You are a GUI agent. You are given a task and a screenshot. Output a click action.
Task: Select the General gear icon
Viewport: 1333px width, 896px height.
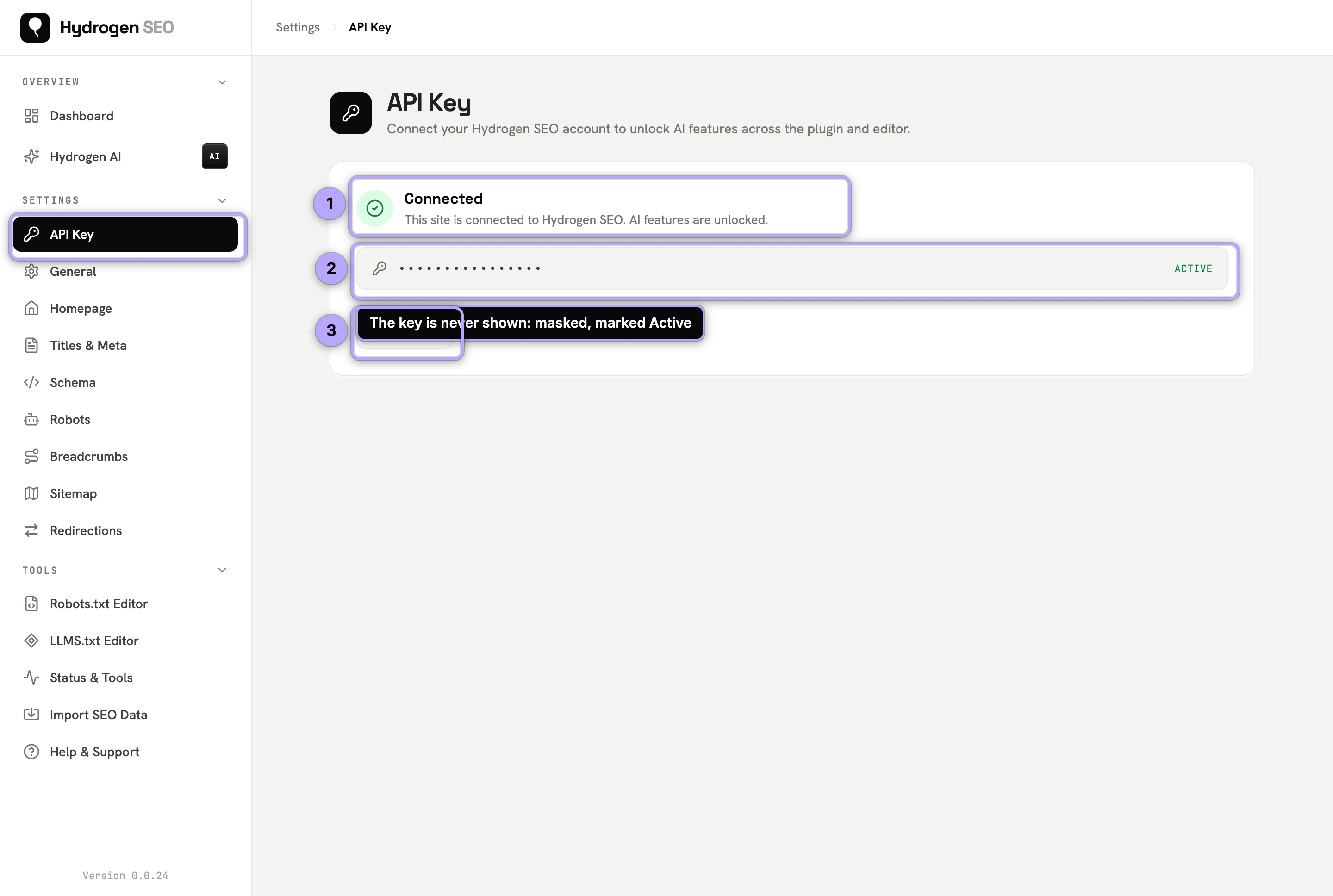tap(31, 271)
